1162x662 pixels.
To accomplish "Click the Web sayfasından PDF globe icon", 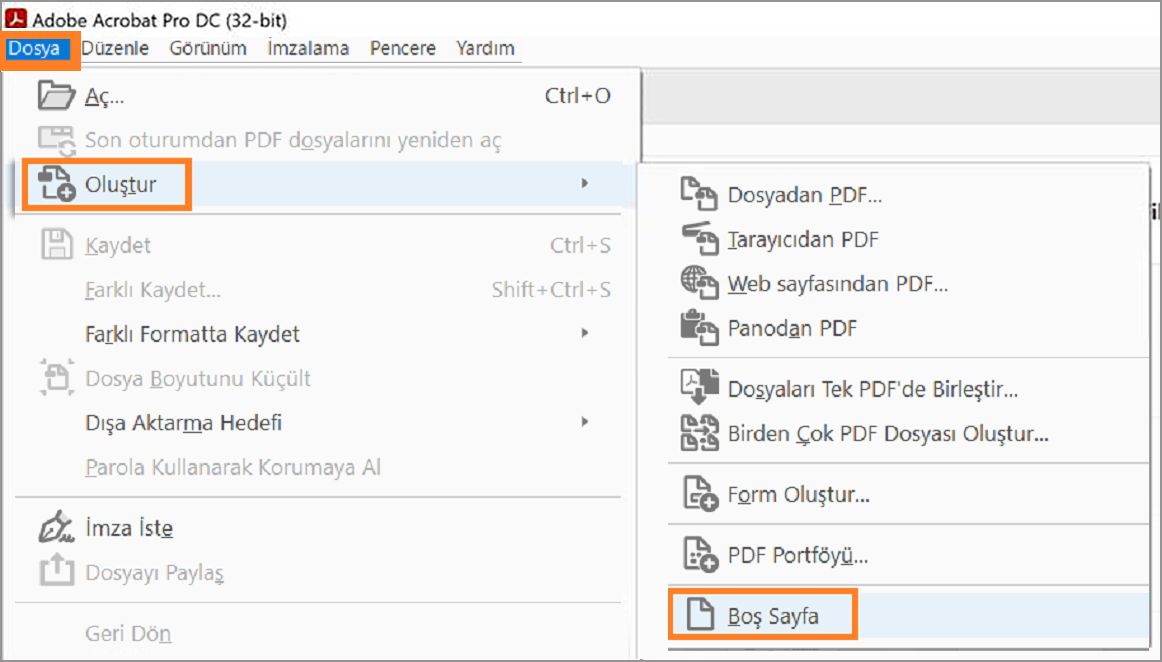I will tap(700, 284).
